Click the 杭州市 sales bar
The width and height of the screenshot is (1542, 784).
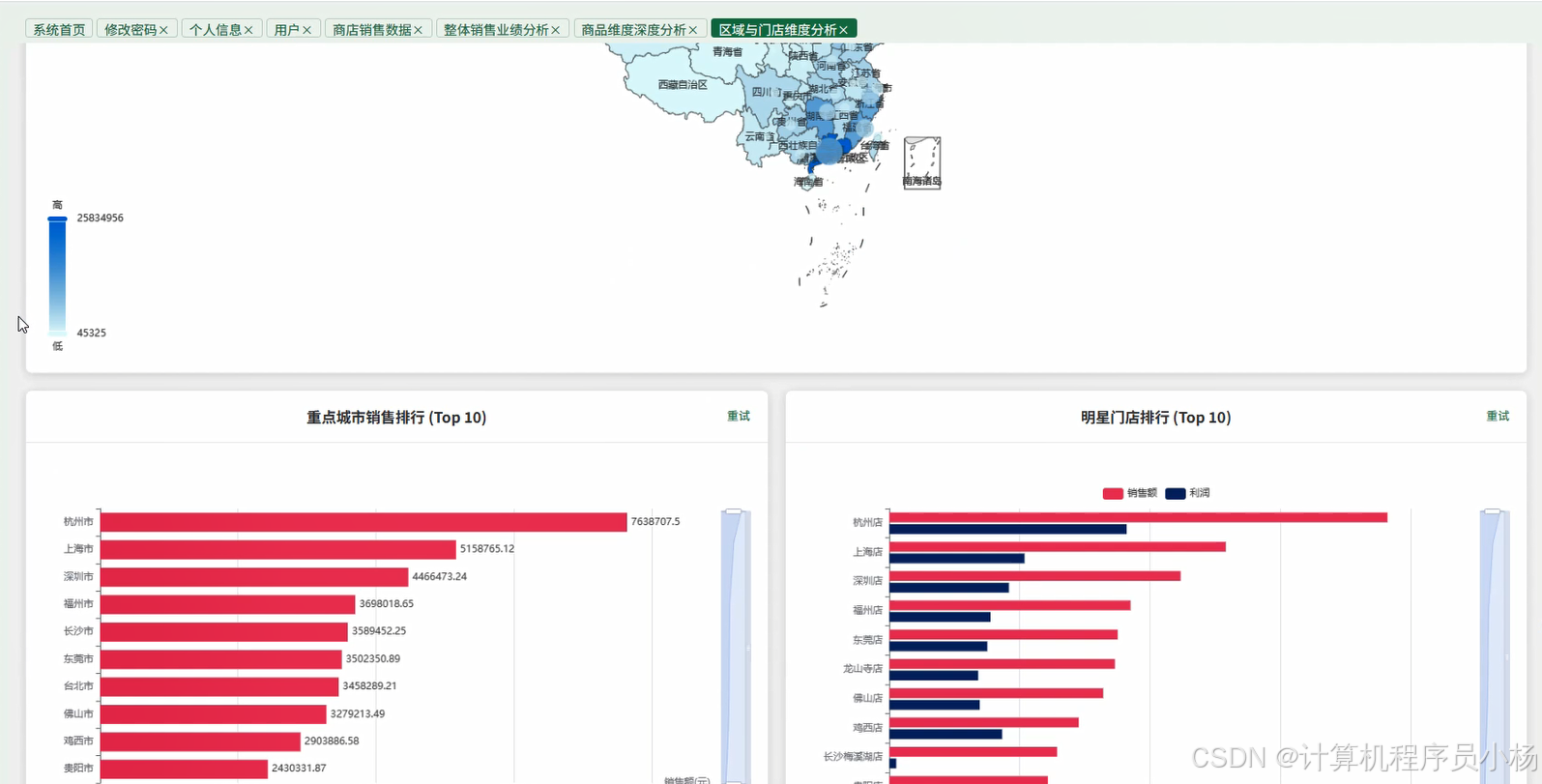pos(364,522)
